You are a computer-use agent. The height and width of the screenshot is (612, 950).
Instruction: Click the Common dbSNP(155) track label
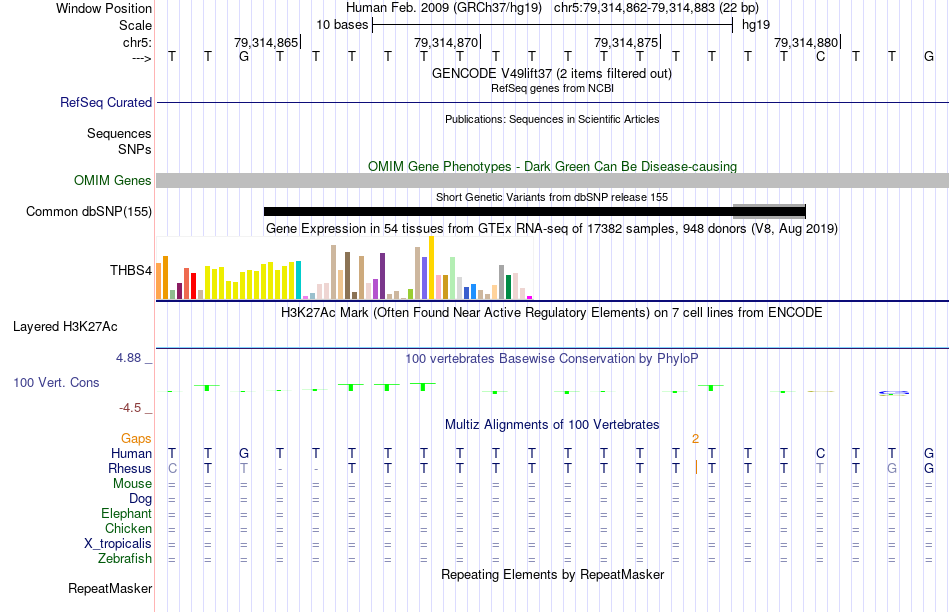pos(88,211)
